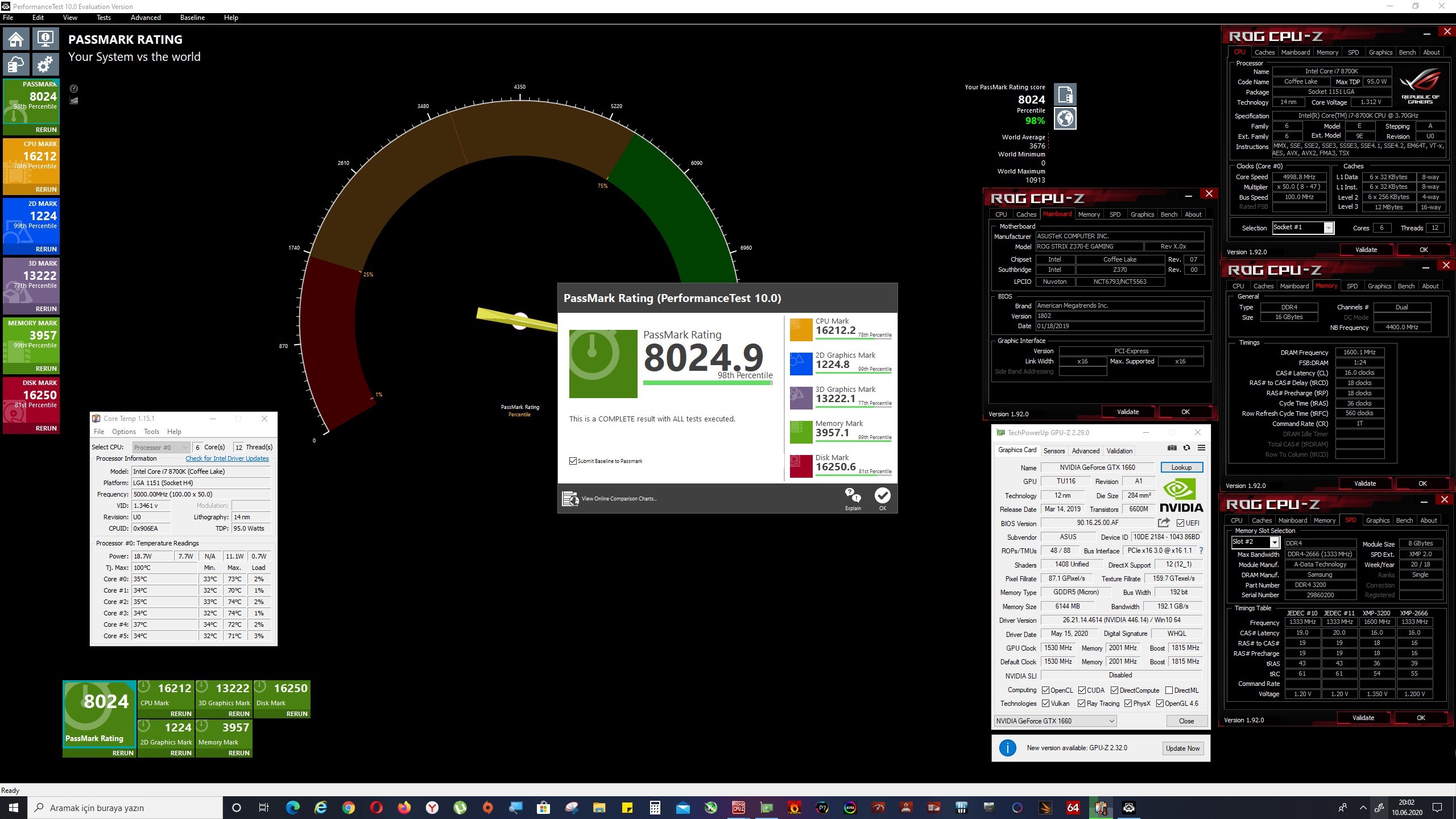Open the Mail app from the taskbar
1456x819 pixels.
(683, 808)
